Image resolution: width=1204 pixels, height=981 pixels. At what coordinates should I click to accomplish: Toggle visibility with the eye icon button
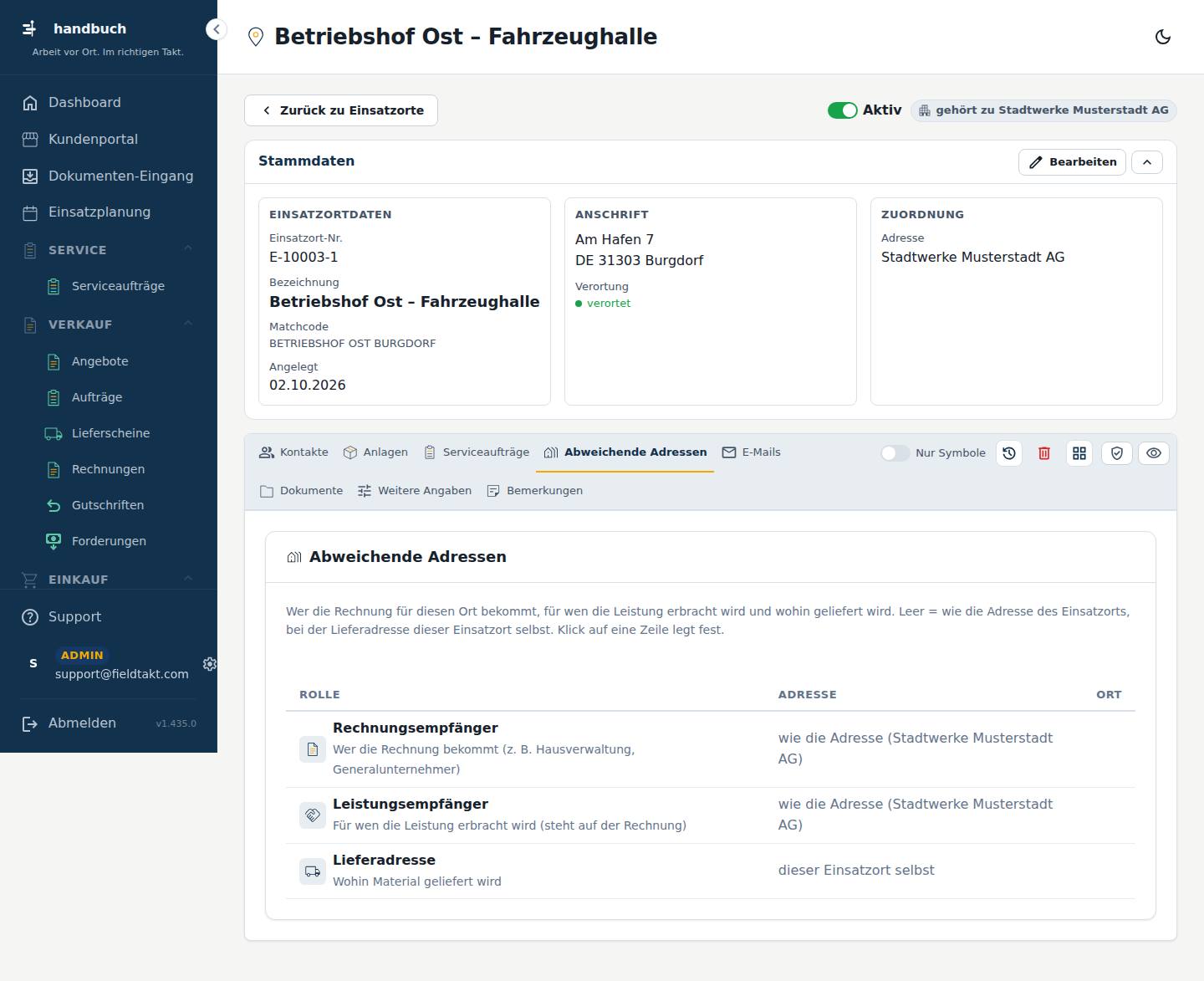1154,453
